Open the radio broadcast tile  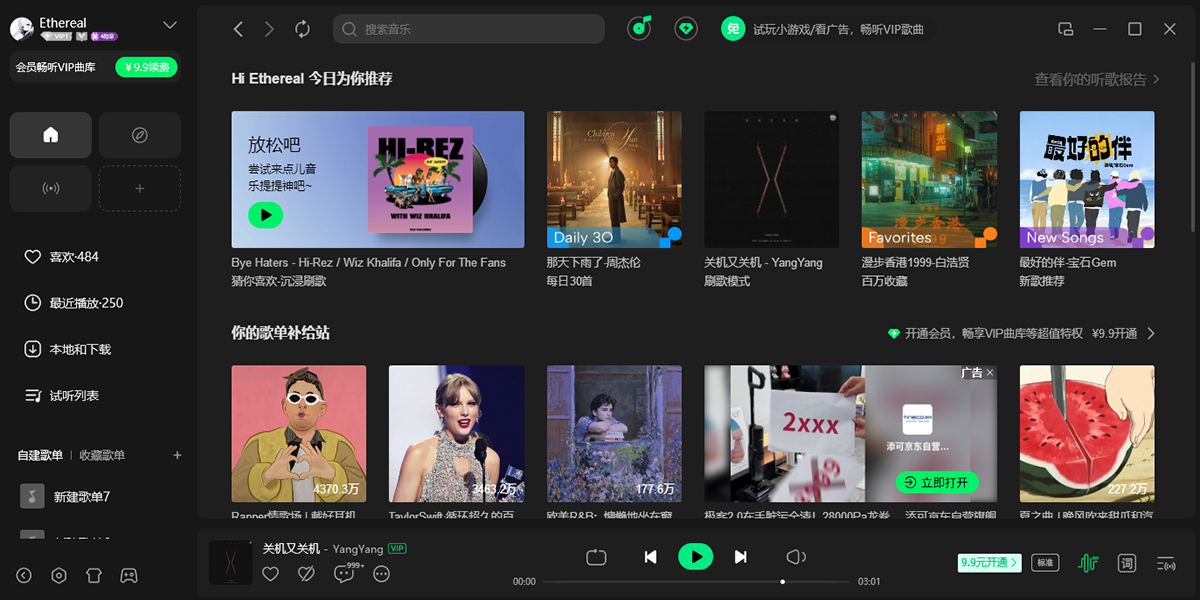coord(51,188)
